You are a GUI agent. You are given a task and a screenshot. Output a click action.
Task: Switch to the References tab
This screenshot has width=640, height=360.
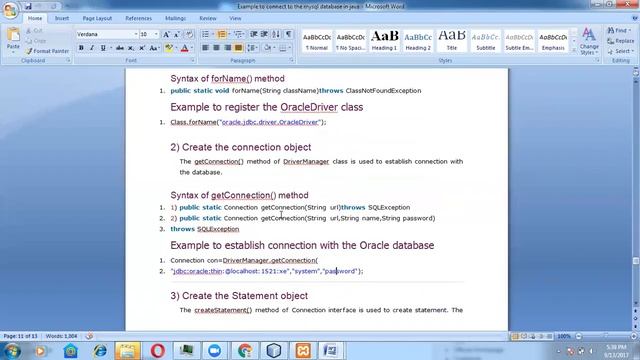click(138, 18)
